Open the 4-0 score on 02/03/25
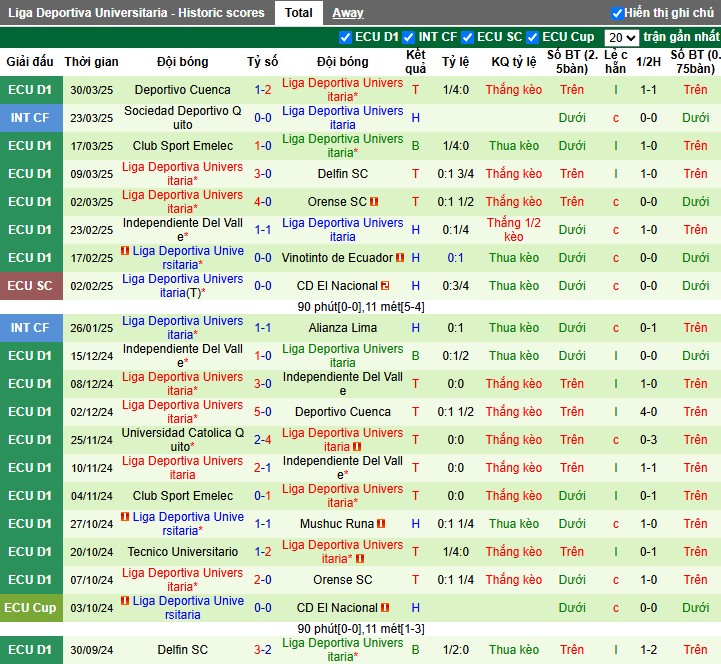Image resolution: width=721 pixels, height=664 pixels. 263,202
